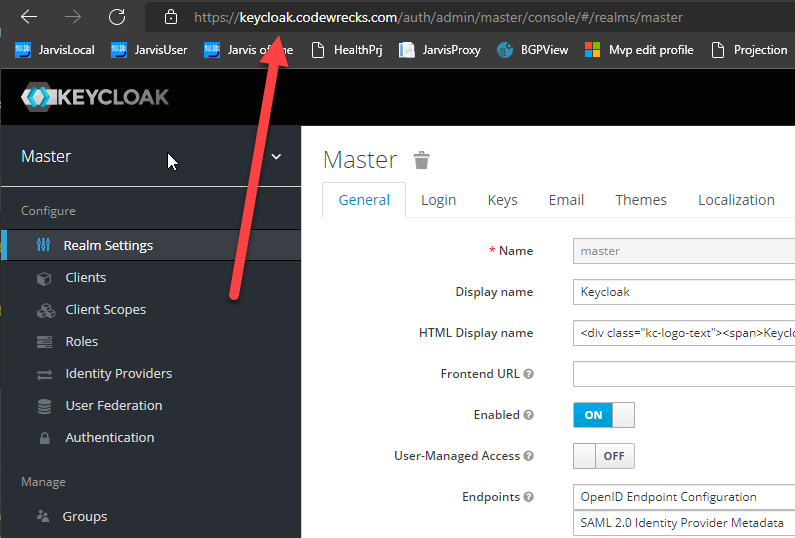795x538 pixels.
Task: Open the JarvisLocal bookmark
Action: (55, 50)
